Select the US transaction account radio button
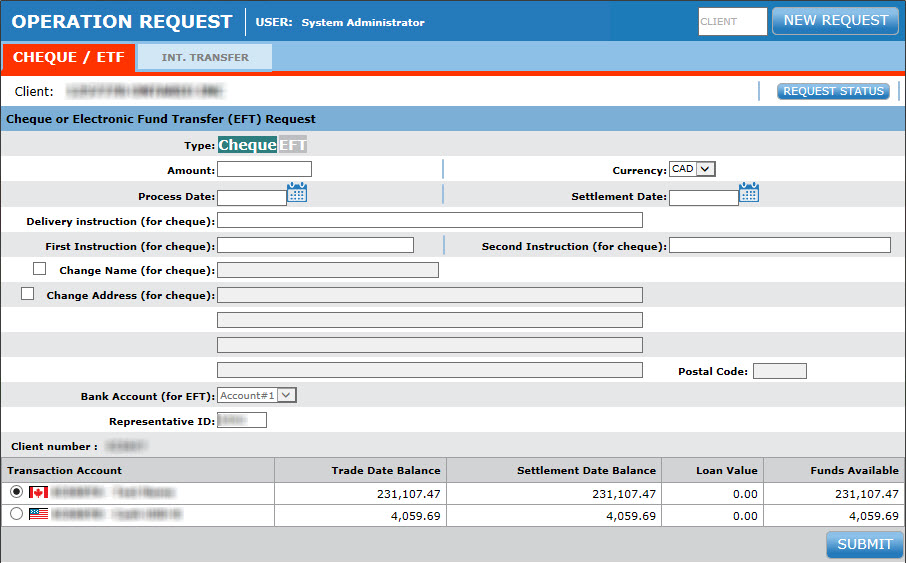 [x=16, y=515]
